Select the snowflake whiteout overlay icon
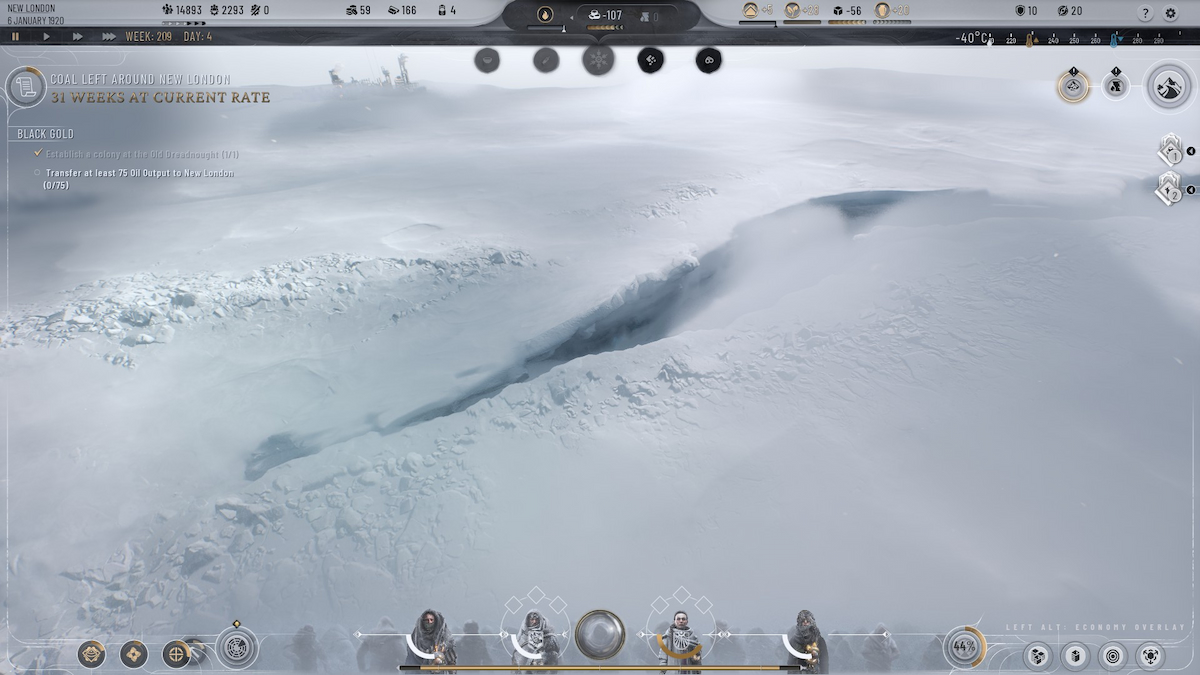The height and width of the screenshot is (675, 1200). 598,58
